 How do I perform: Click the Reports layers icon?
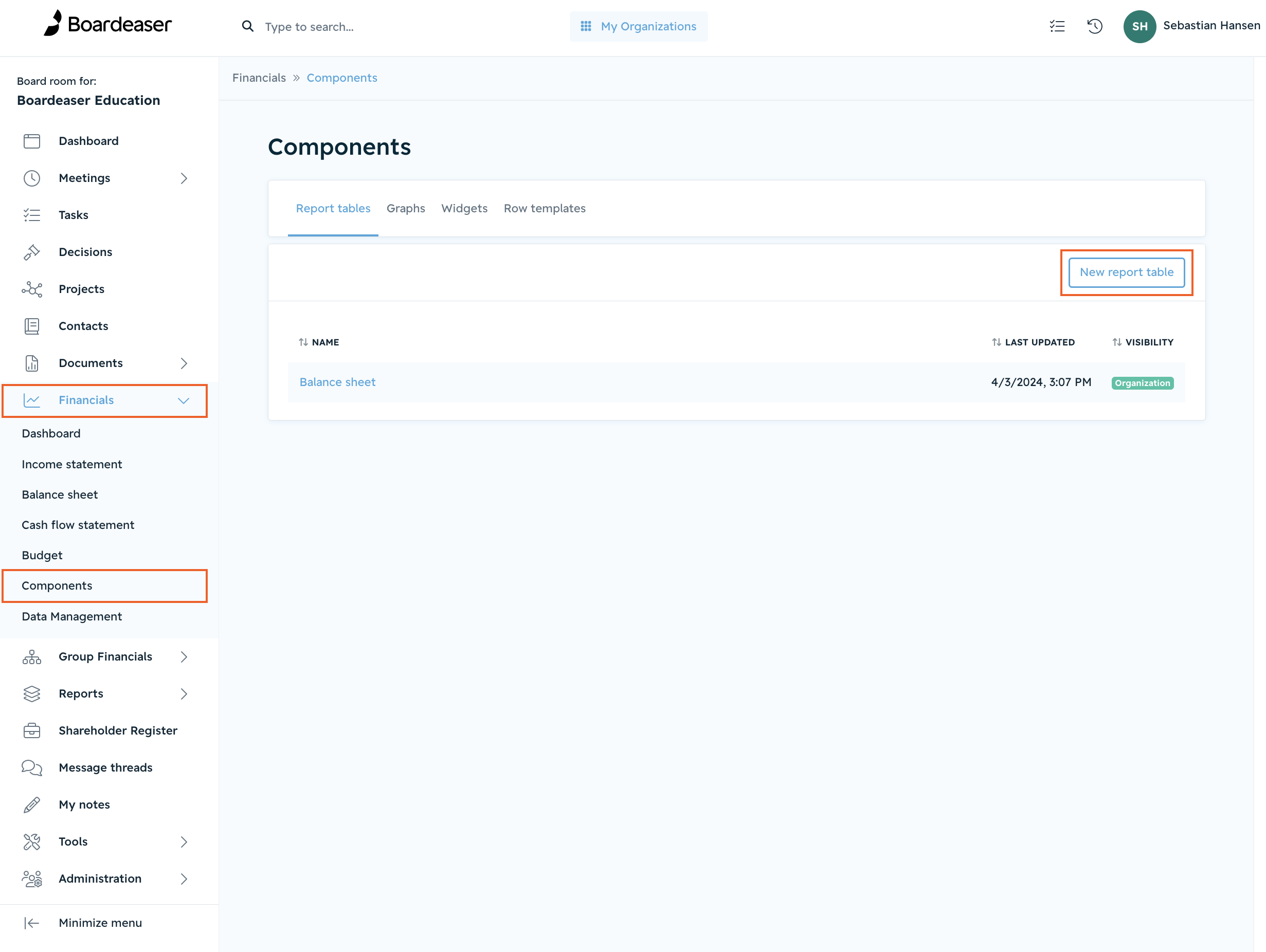point(32,693)
